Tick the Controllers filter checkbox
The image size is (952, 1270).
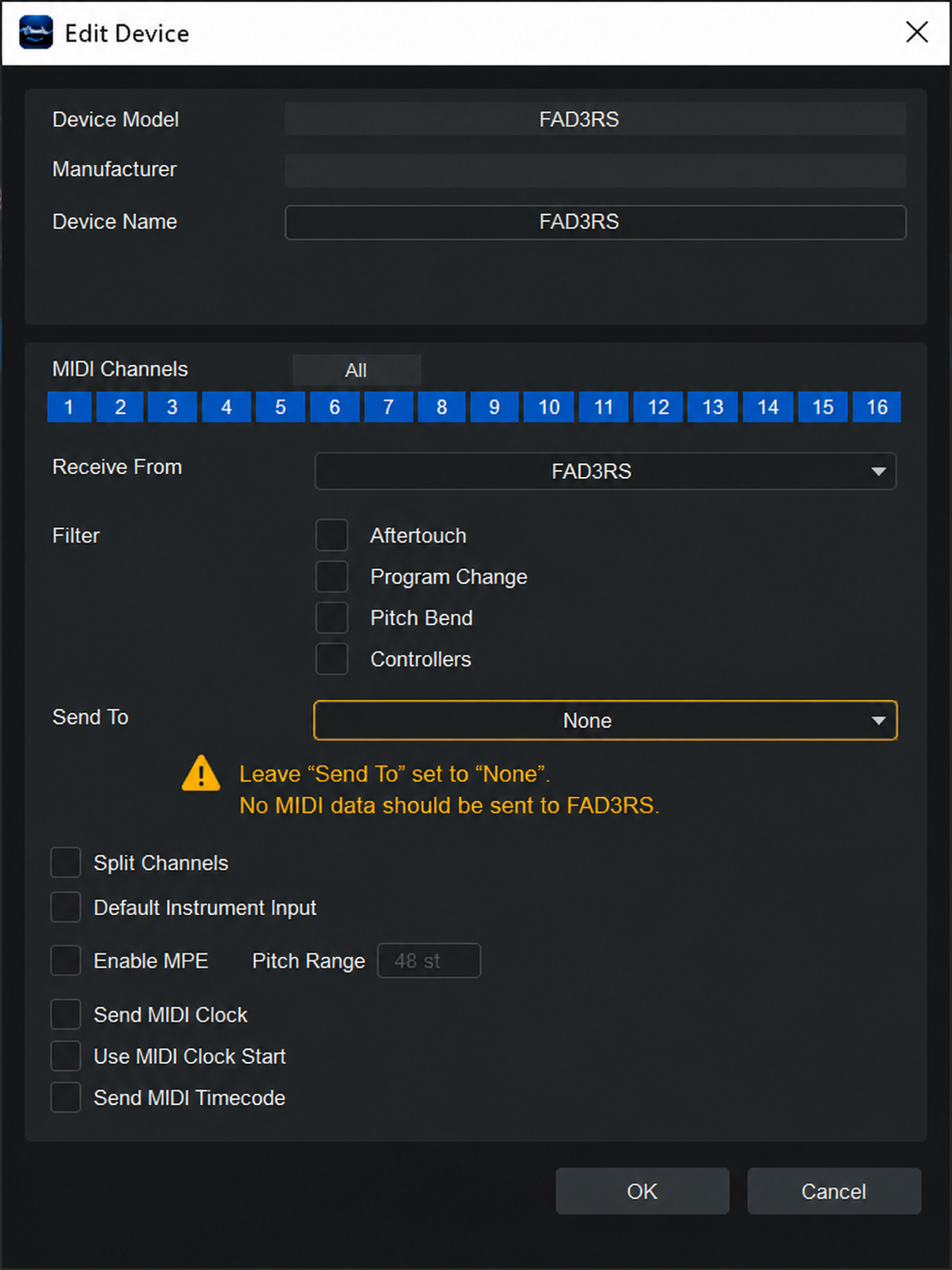click(x=332, y=659)
